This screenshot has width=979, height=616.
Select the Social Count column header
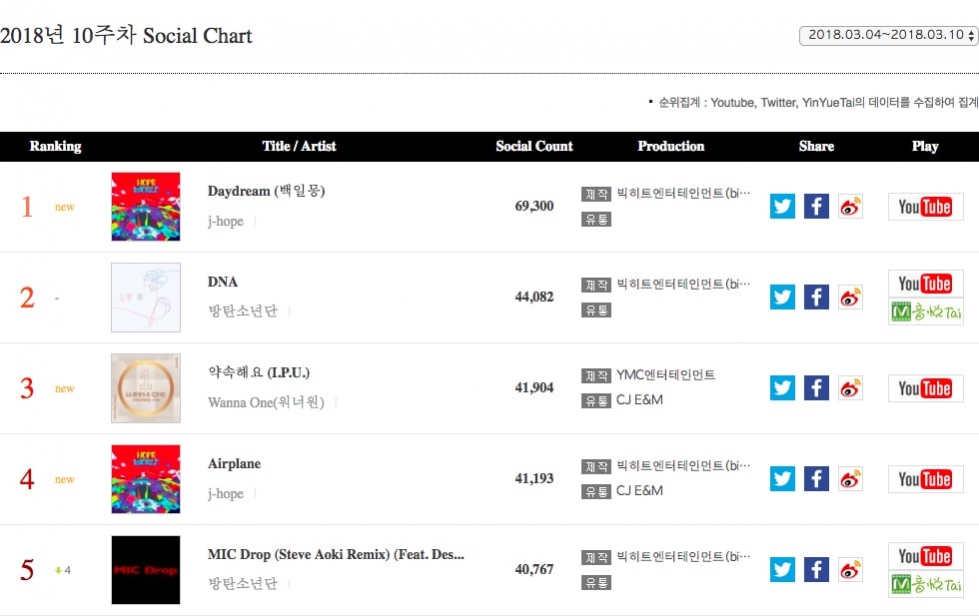tap(534, 146)
